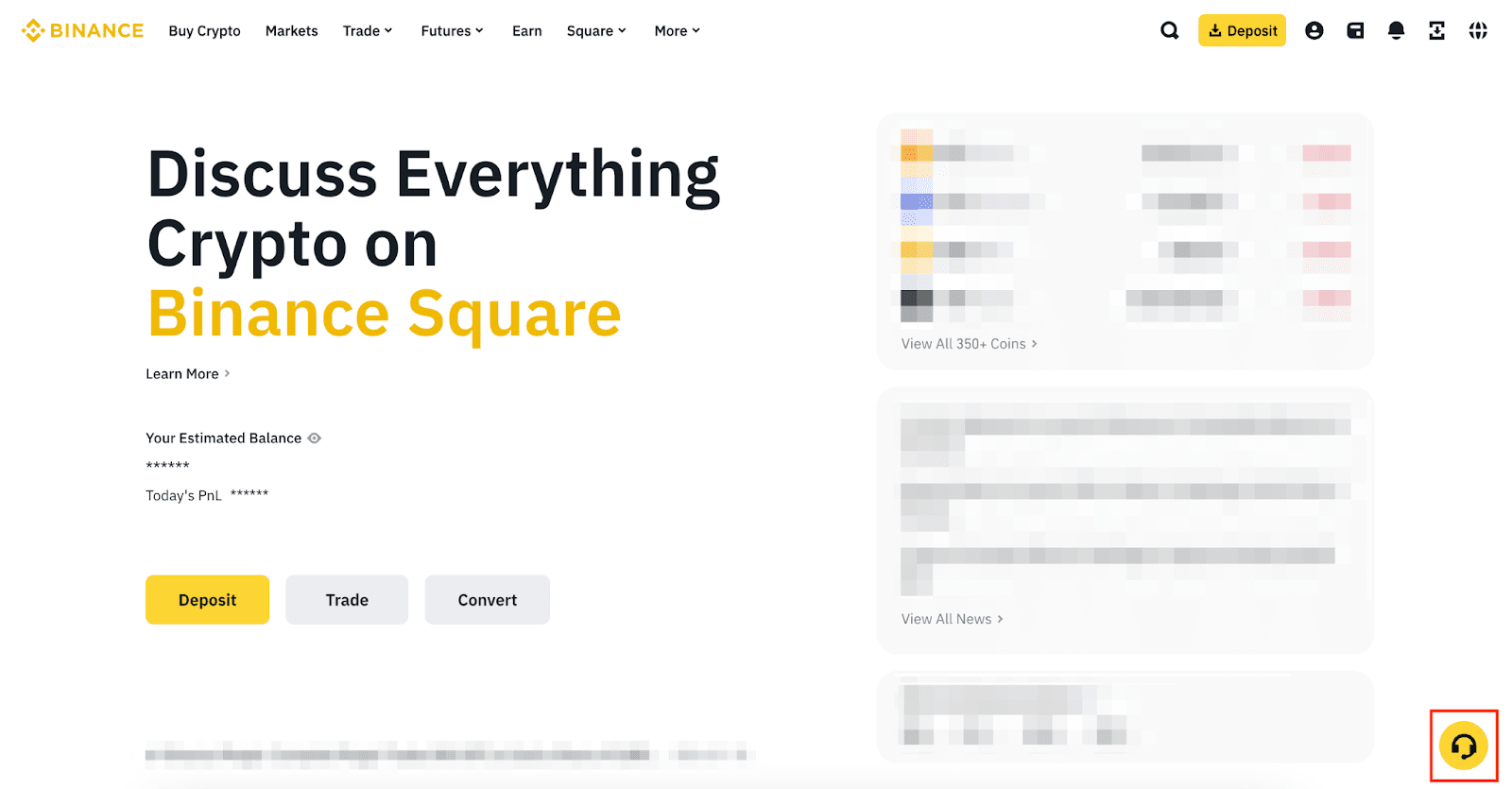This screenshot has width=1512, height=789.
Task: Follow the Learn More link
Action: [188, 374]
